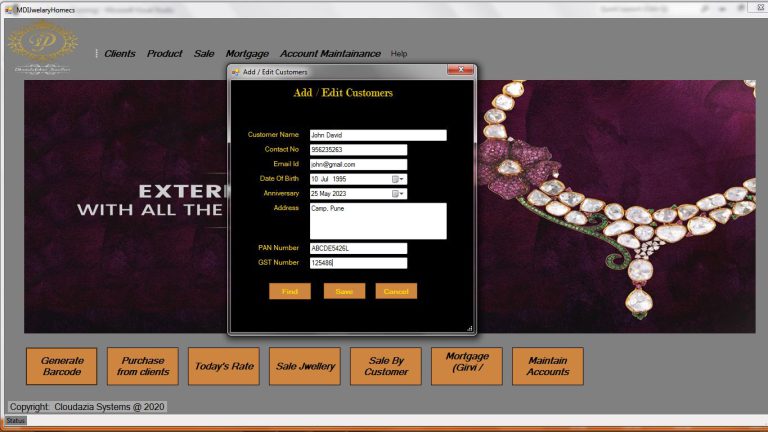Select the Mortgage menu

click(x=247, y=54)
